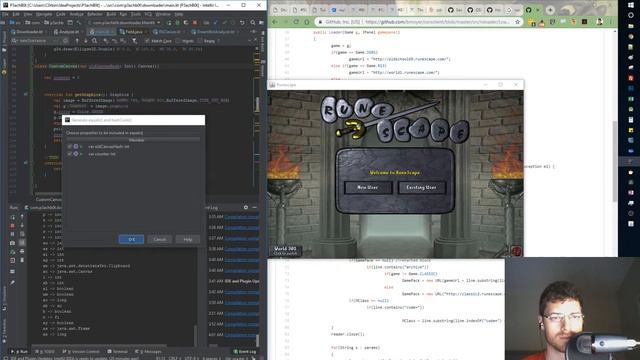Click the find bar search text field
Viewport: 640px width, 360px height.
pos(39,41)
